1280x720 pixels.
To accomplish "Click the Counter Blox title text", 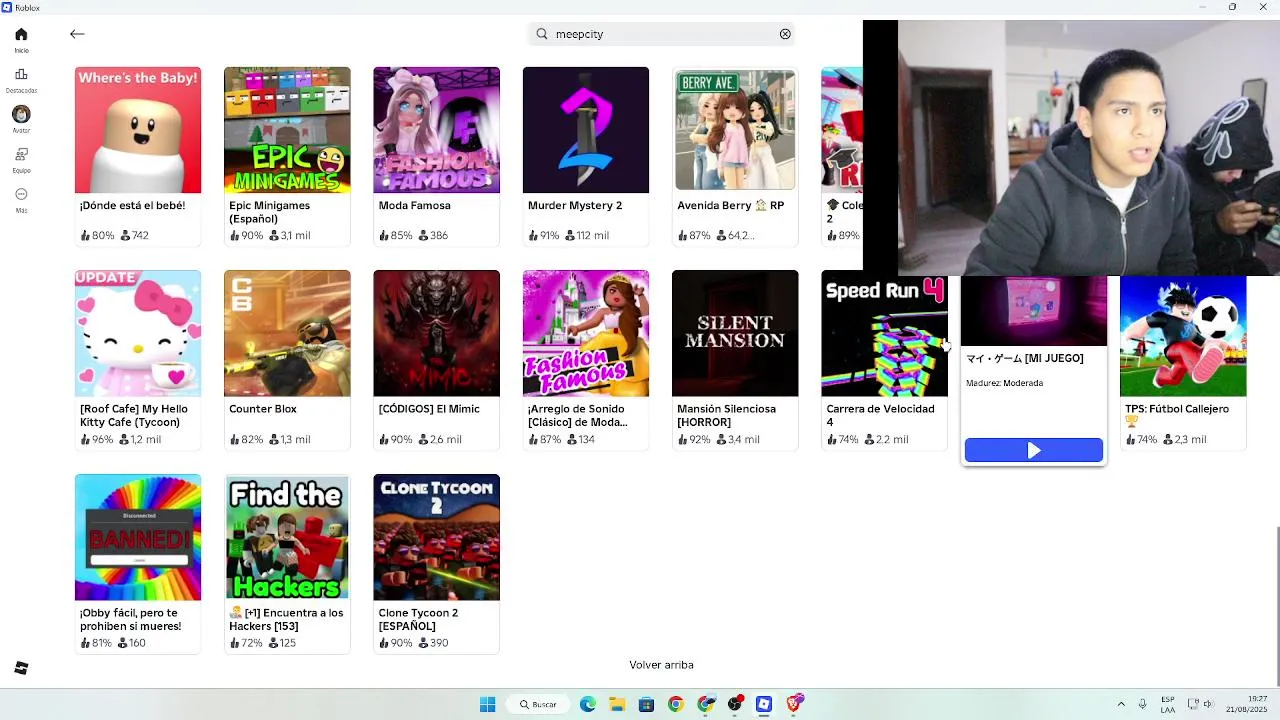I will point(263,409).
